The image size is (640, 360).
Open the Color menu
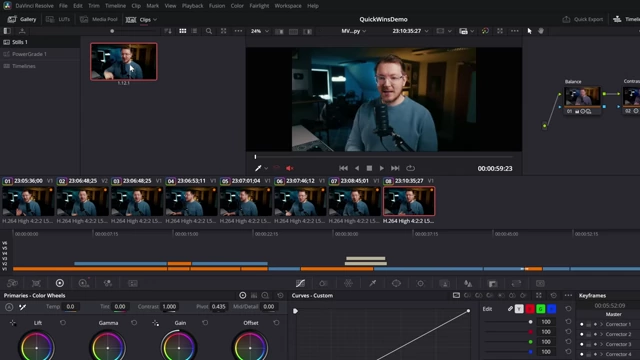(x=237, y=6)
